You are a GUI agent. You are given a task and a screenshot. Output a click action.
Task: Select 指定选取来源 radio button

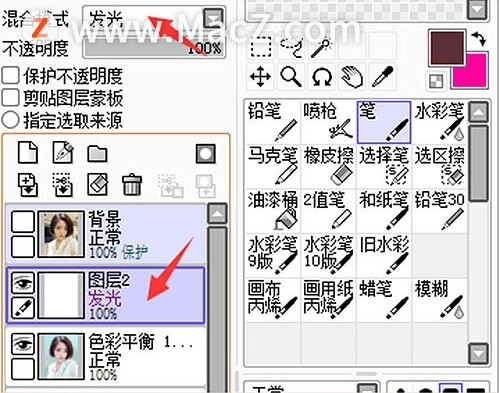pyautogui.click(x=10, y=119)
